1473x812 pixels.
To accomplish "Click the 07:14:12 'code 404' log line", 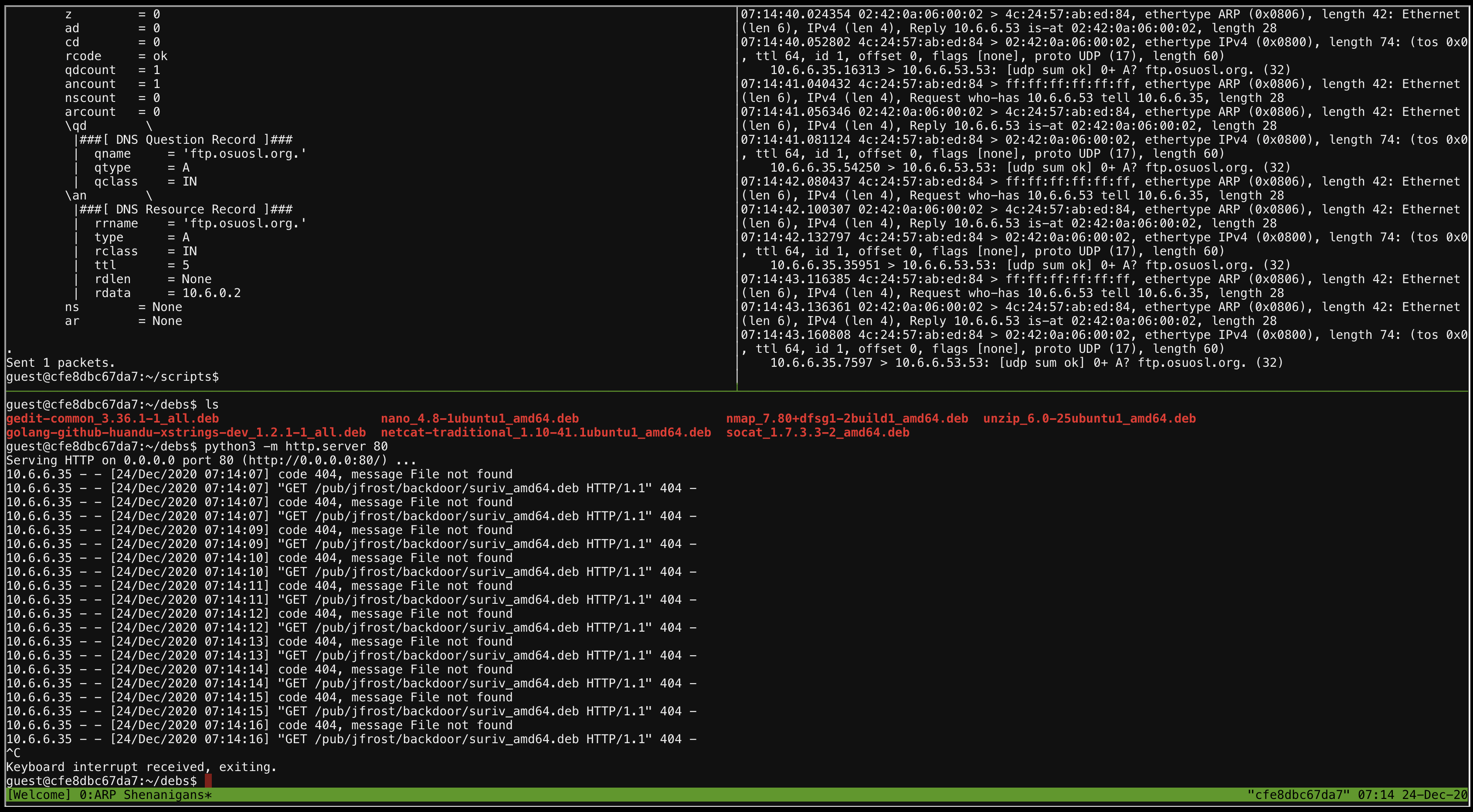I will pos(260,614).
